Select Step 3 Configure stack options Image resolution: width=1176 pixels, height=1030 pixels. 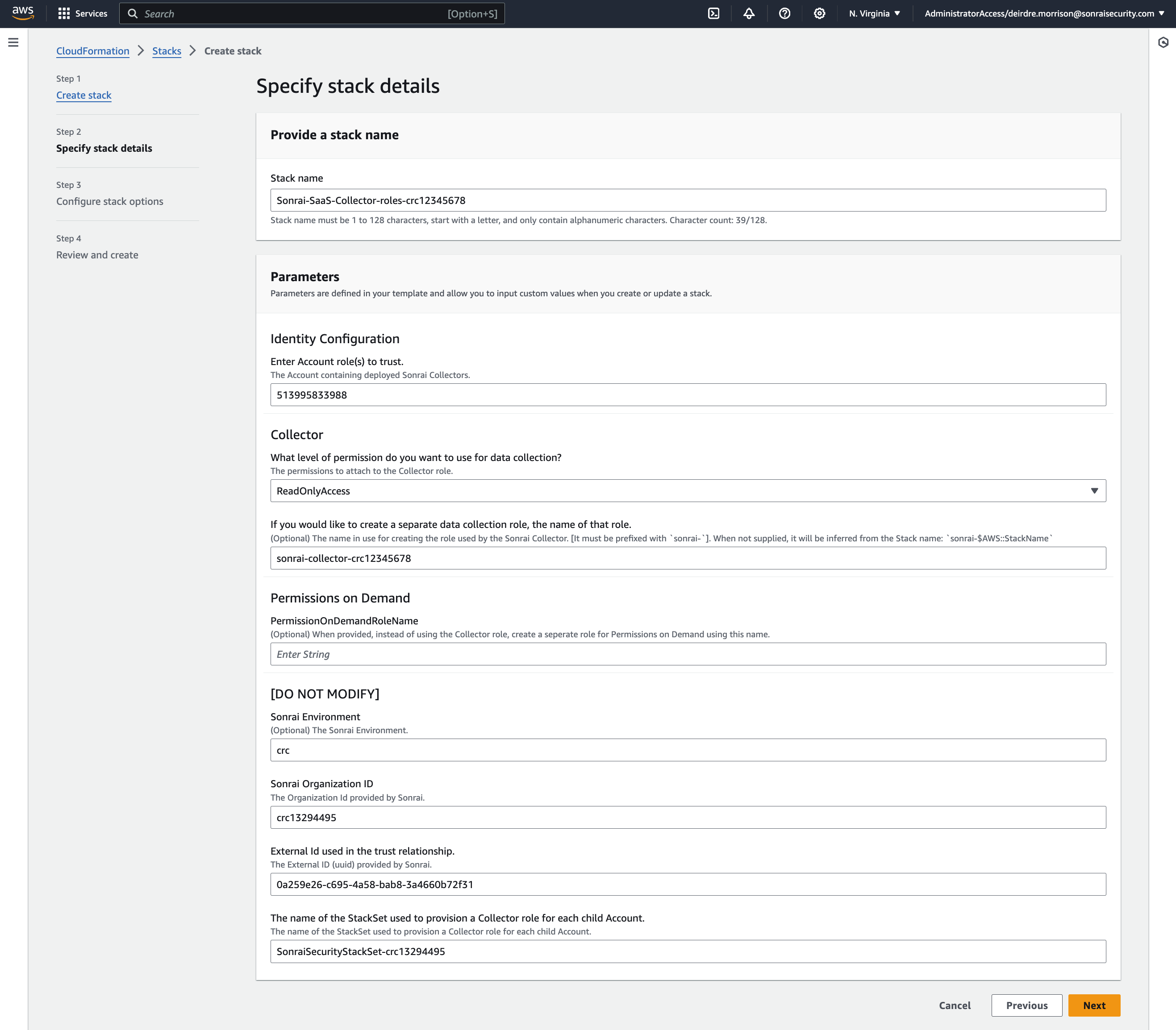coord(110,201)
